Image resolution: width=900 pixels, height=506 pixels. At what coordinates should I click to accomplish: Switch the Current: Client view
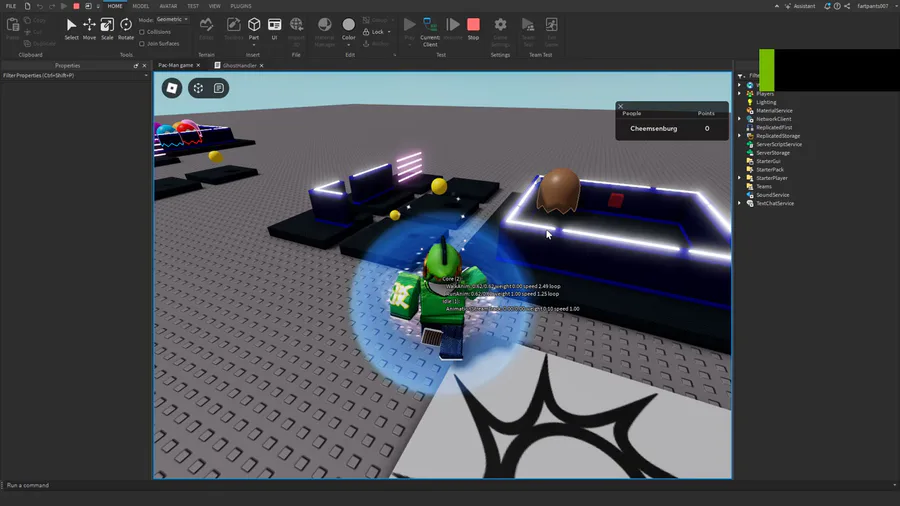430,30
